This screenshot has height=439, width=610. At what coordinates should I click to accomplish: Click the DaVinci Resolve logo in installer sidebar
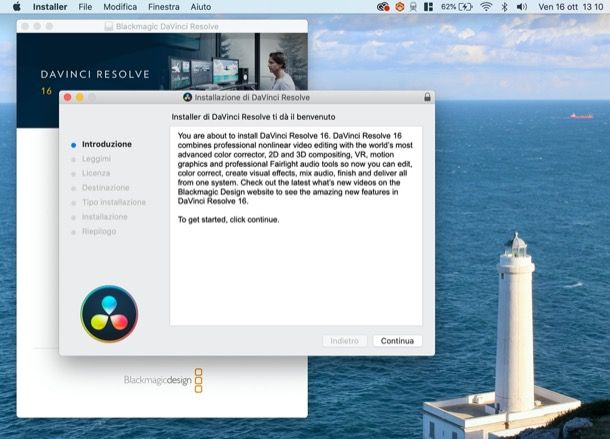[x=109, y=314]
